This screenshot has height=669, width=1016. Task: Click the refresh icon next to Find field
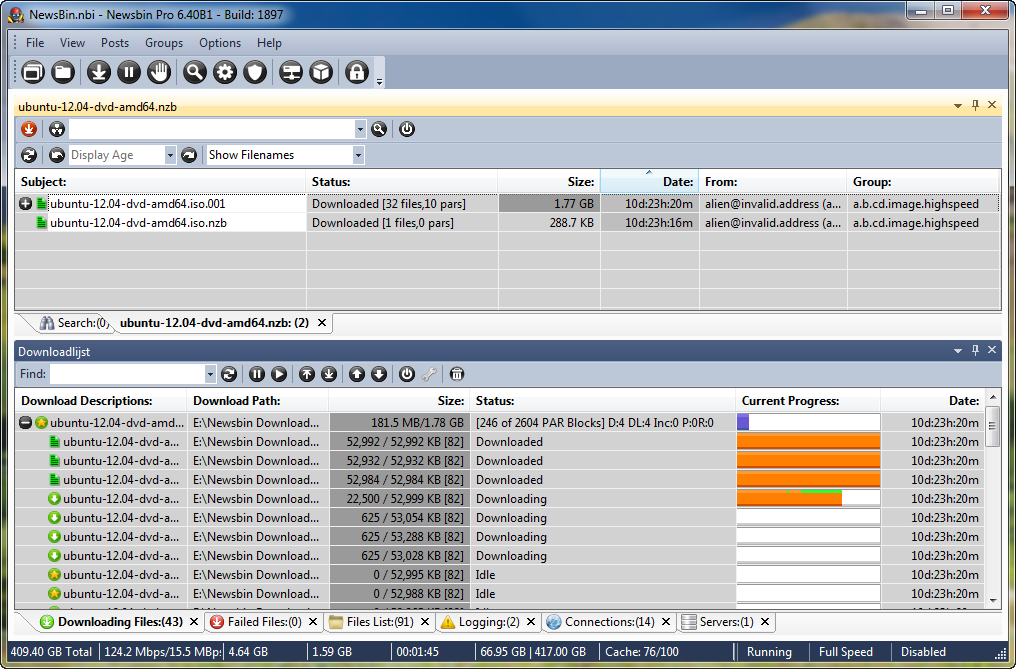pos(229,374)
